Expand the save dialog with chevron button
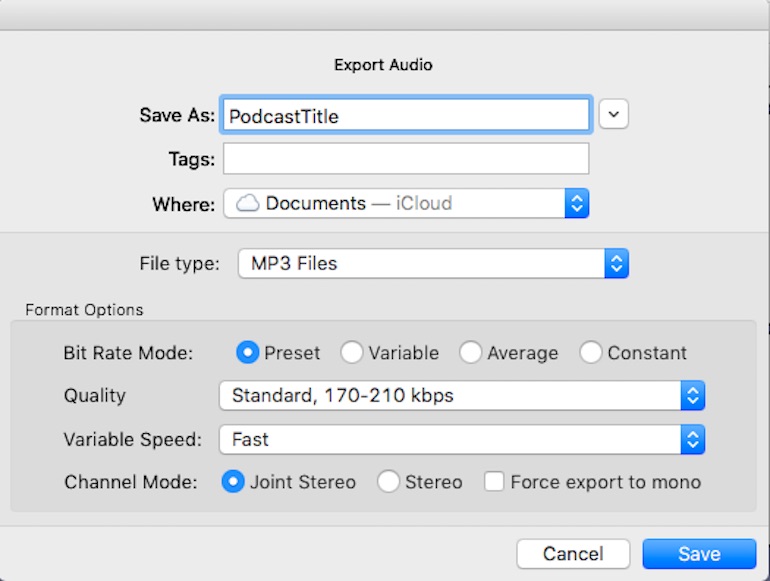Image resolution: width=770 pixels, height=581 pixels. (613, 114)
